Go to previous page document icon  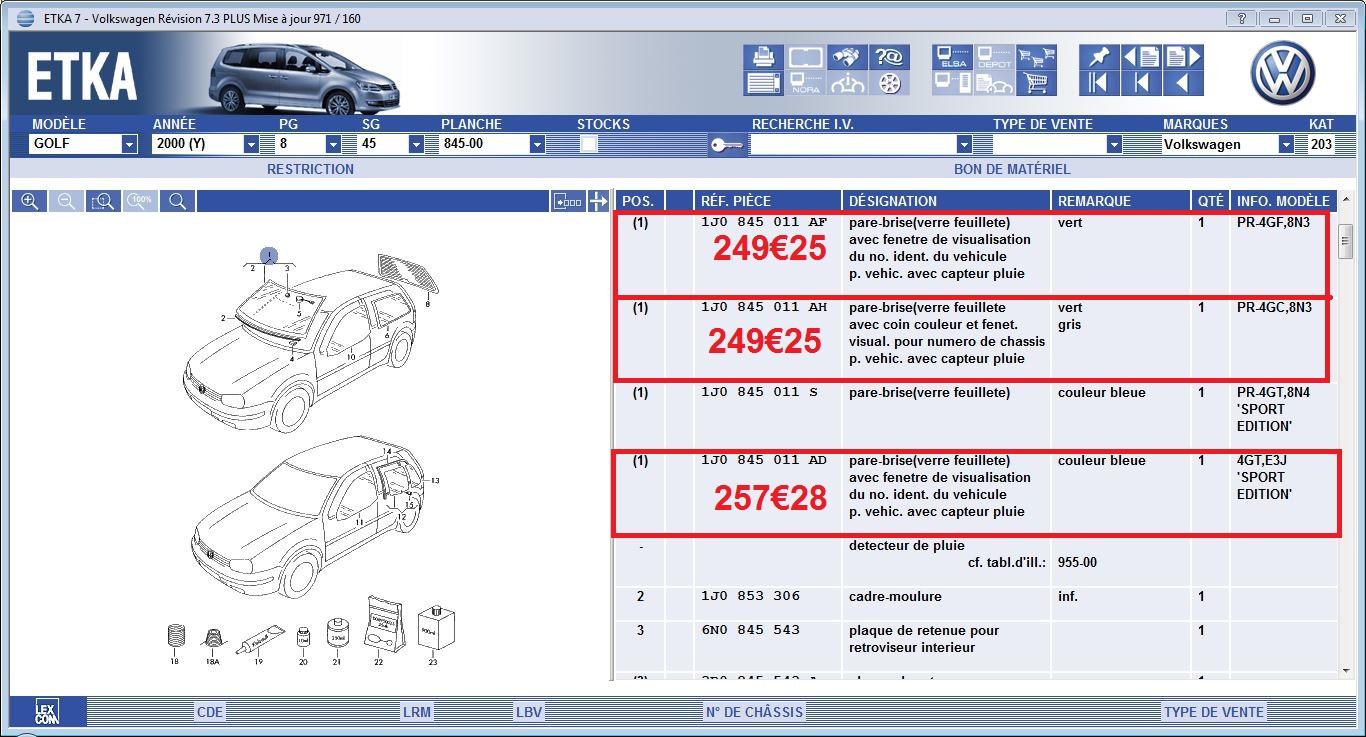pos(1141,57)
